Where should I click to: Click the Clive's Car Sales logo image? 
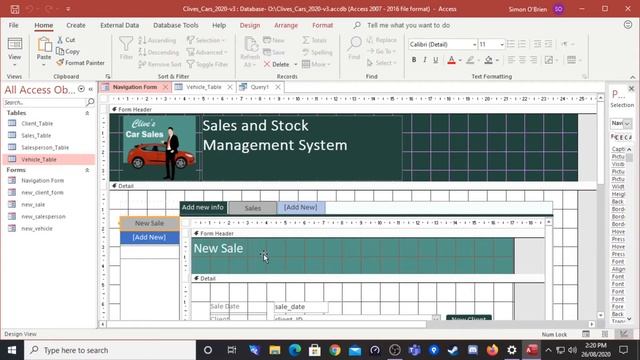(160, 148)
